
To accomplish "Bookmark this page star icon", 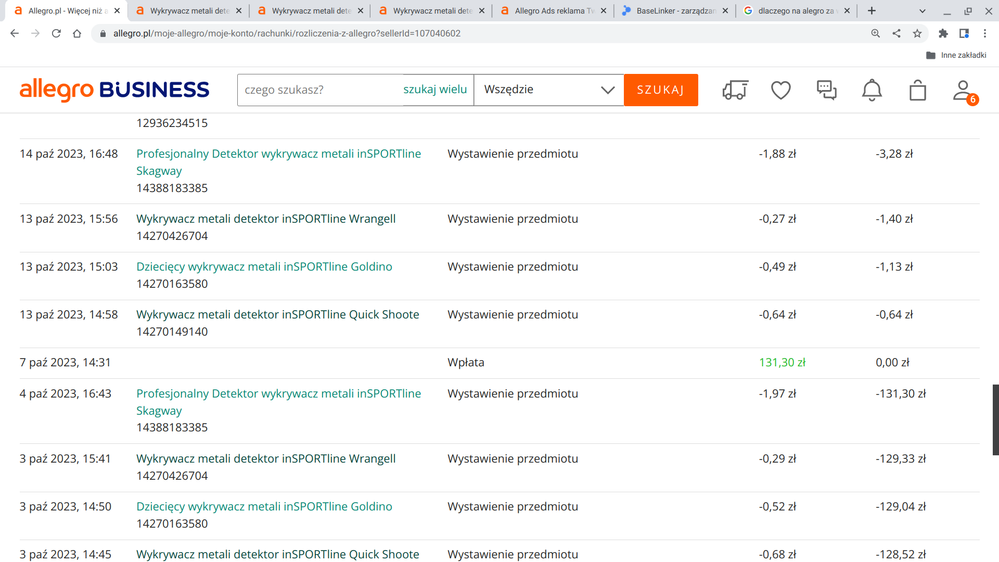I will pyautogui.click(x=917, y=33).
